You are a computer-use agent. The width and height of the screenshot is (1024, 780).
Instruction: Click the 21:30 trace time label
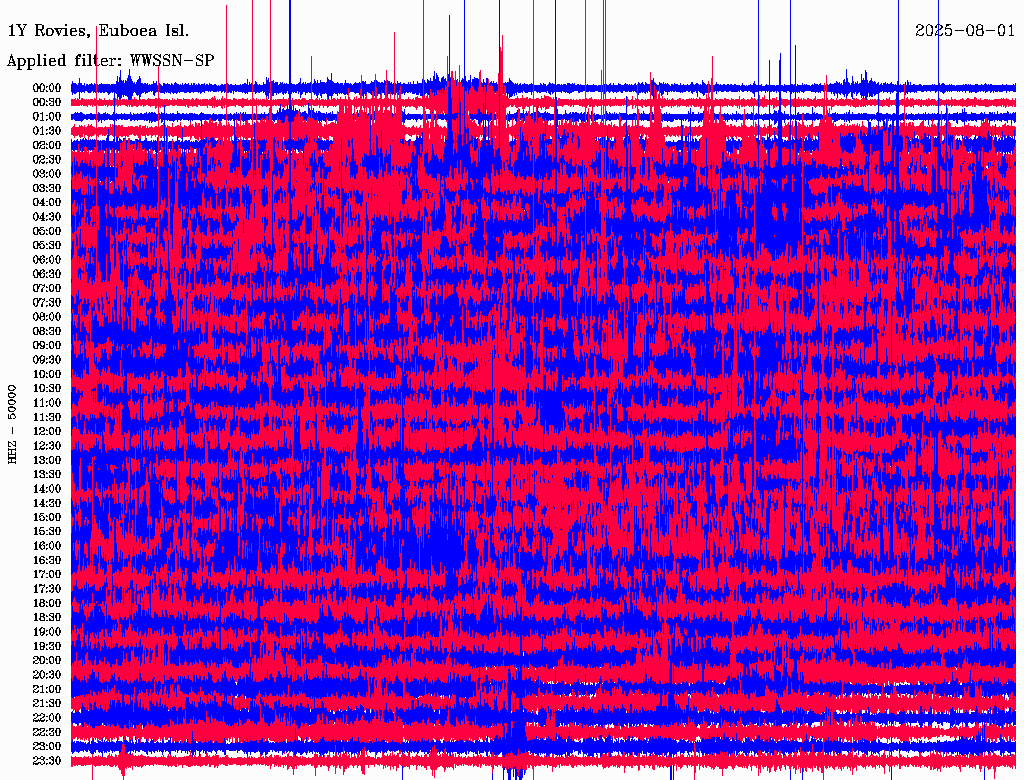[x=47, y=704]
